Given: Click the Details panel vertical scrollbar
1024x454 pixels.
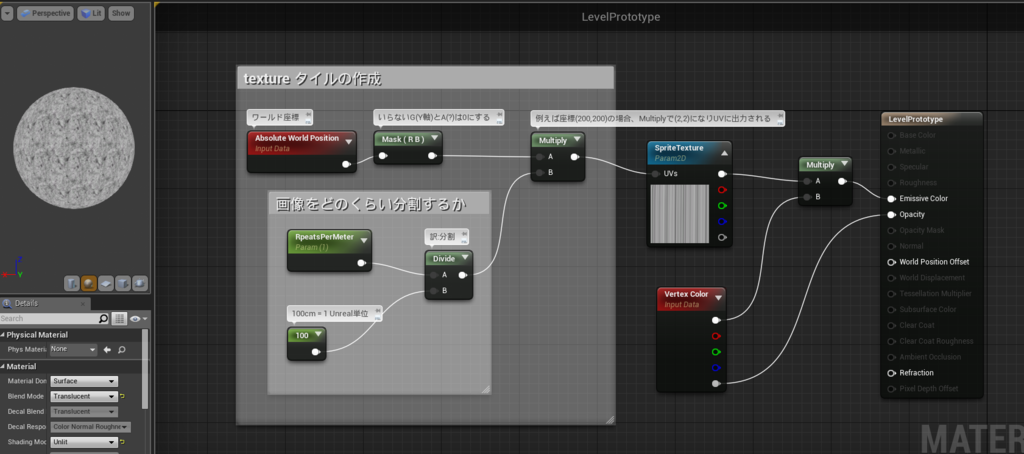Looking at the screenshot, I should 145,369.
